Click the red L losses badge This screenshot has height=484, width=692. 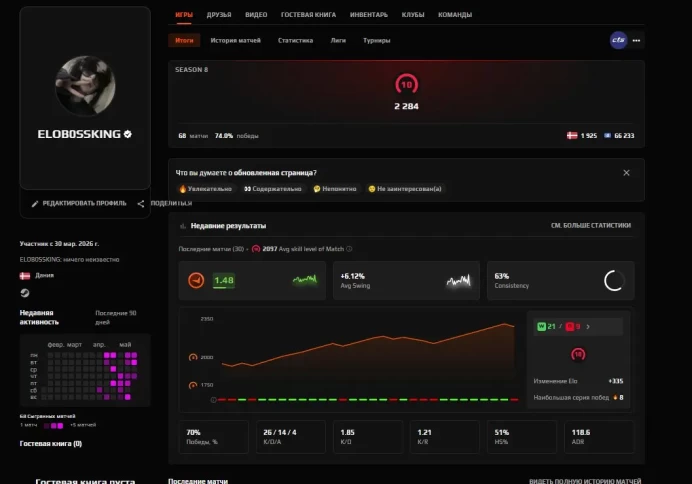pos(570,326)
